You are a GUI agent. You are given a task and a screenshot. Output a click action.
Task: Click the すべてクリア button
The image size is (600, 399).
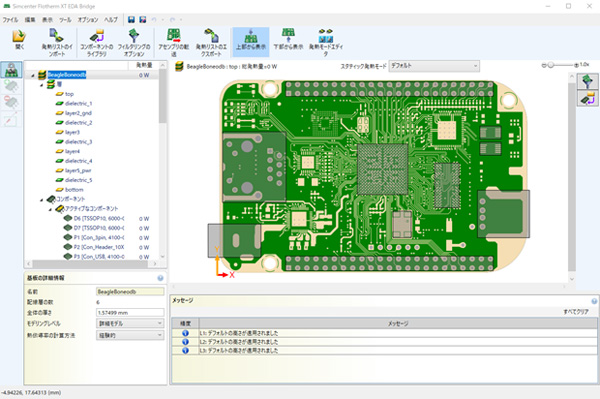pyautogui.click(x=576, y=312)
